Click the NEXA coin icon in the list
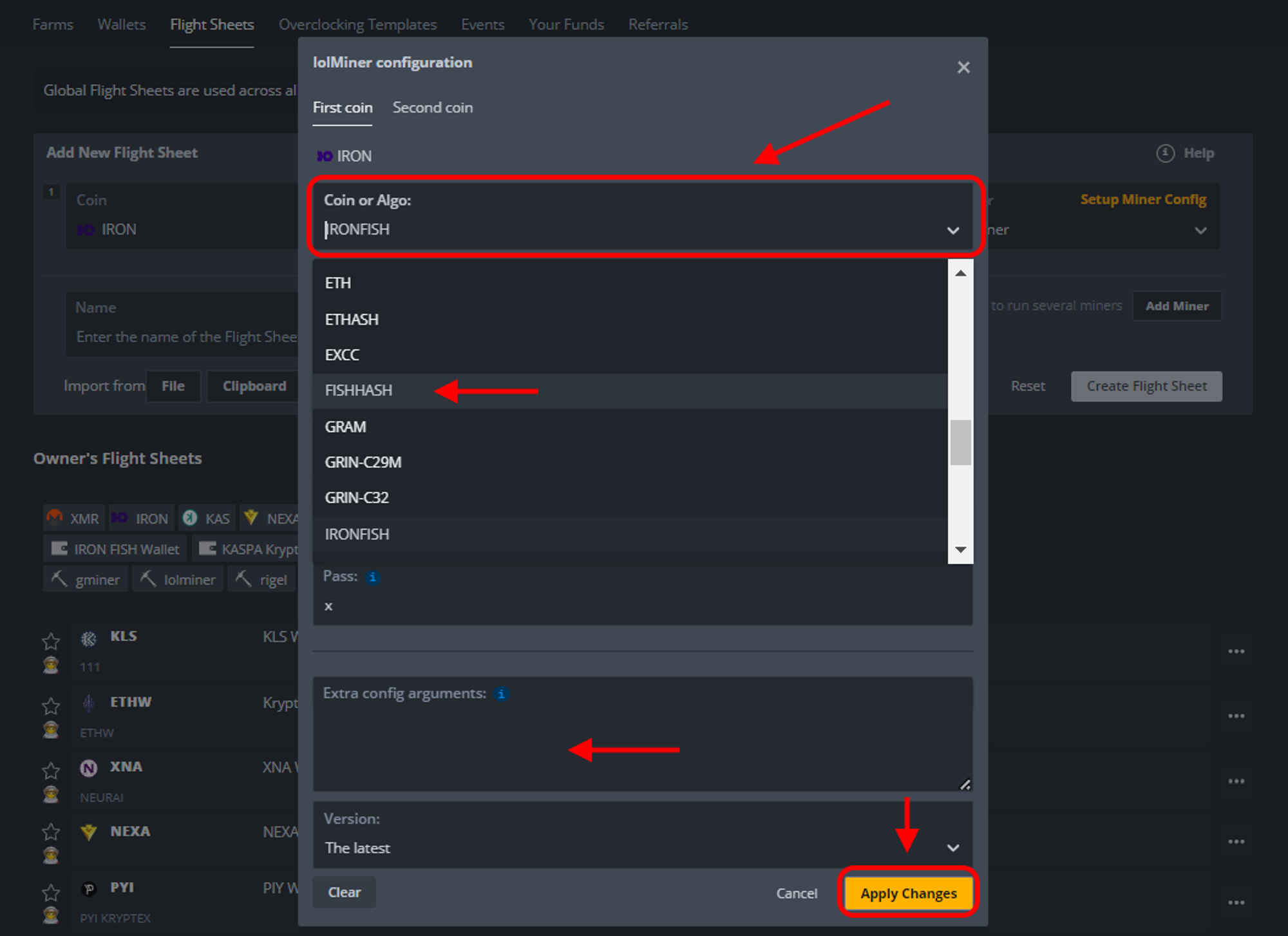The height and width of the screenshot is (936, 1288). [x=89, y=832]
